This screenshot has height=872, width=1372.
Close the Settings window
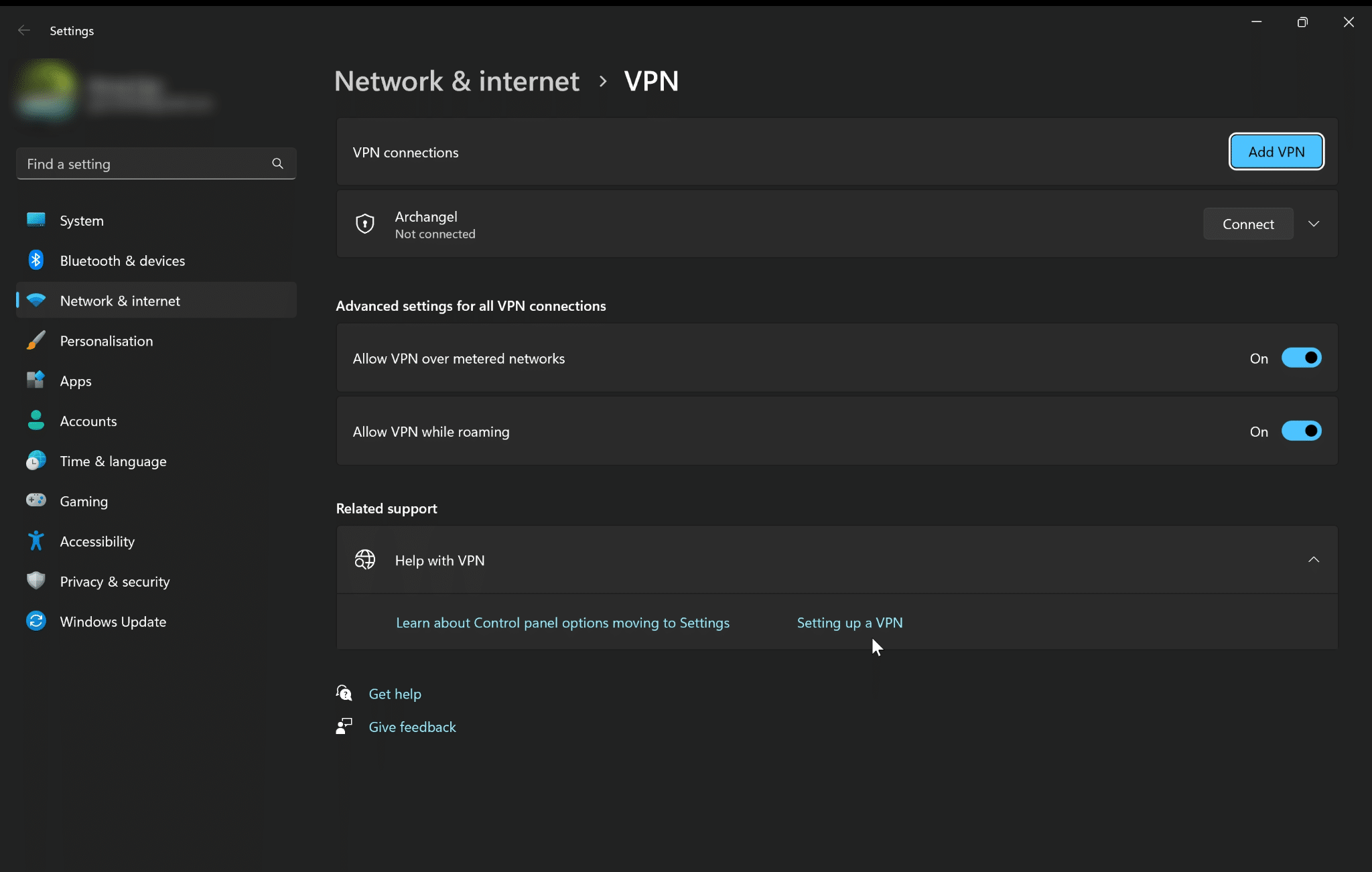click(x=1349, y=22)
